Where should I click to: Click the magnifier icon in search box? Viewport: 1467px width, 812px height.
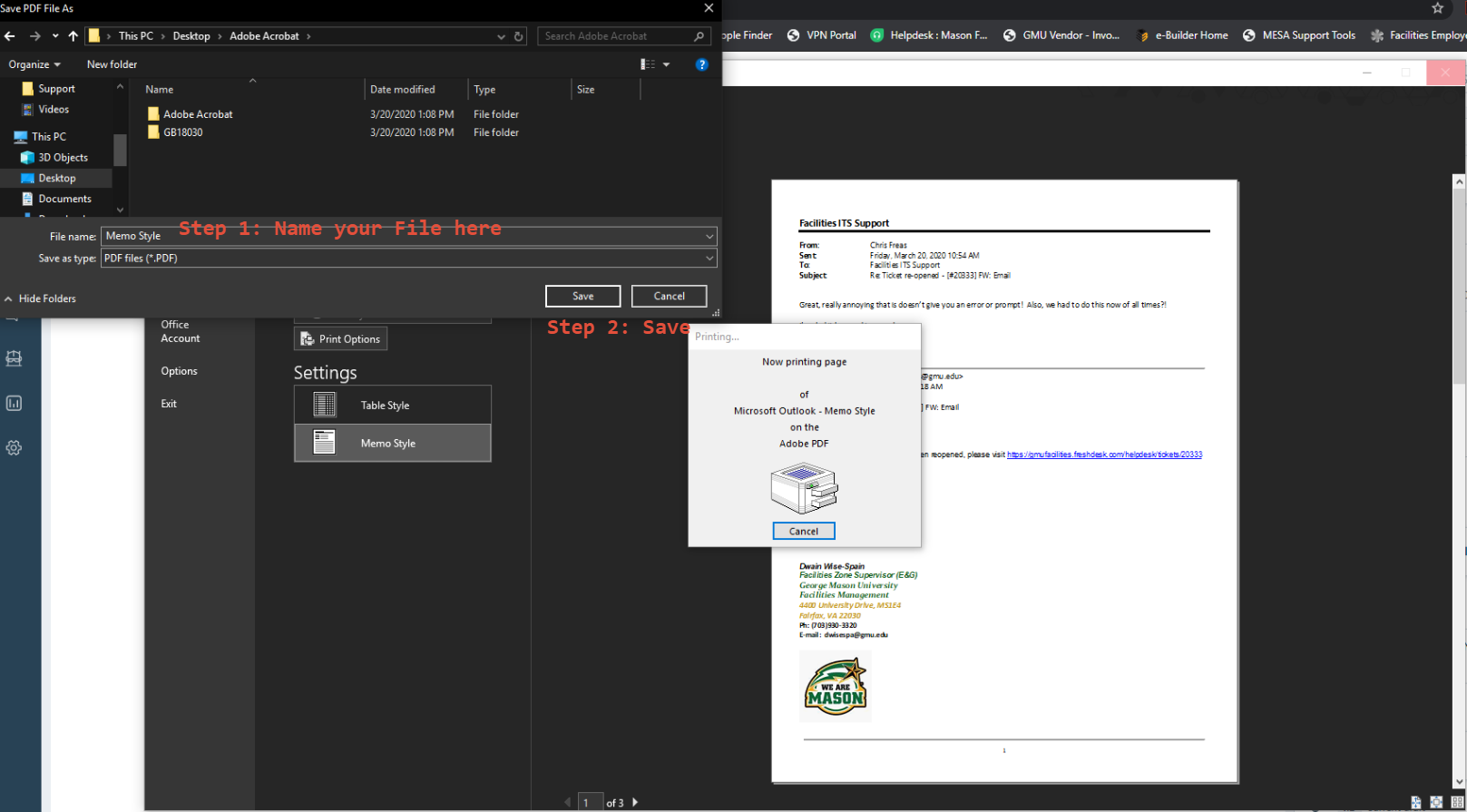pyautogui.click(x=699, y=36)
